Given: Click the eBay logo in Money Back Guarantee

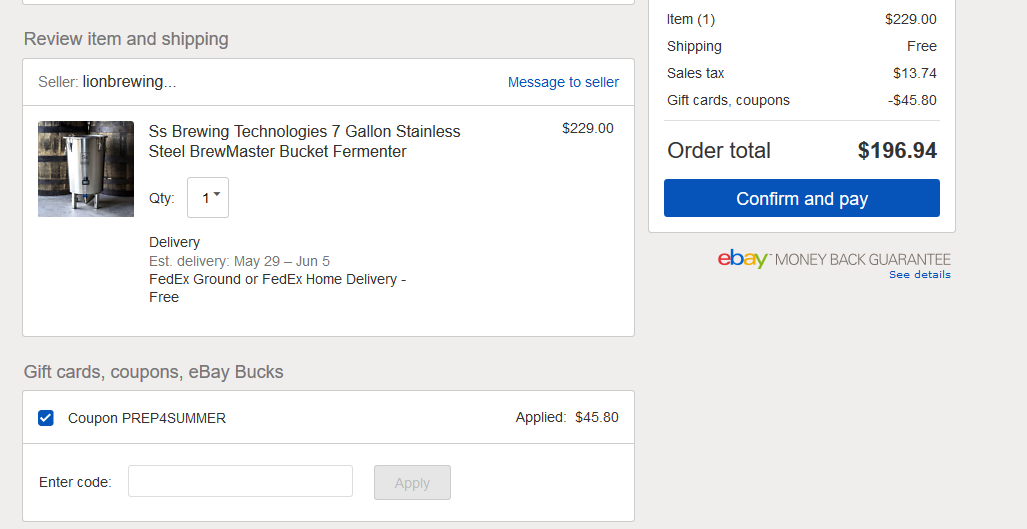Looking at the screenshot, I should click(743, 259).
